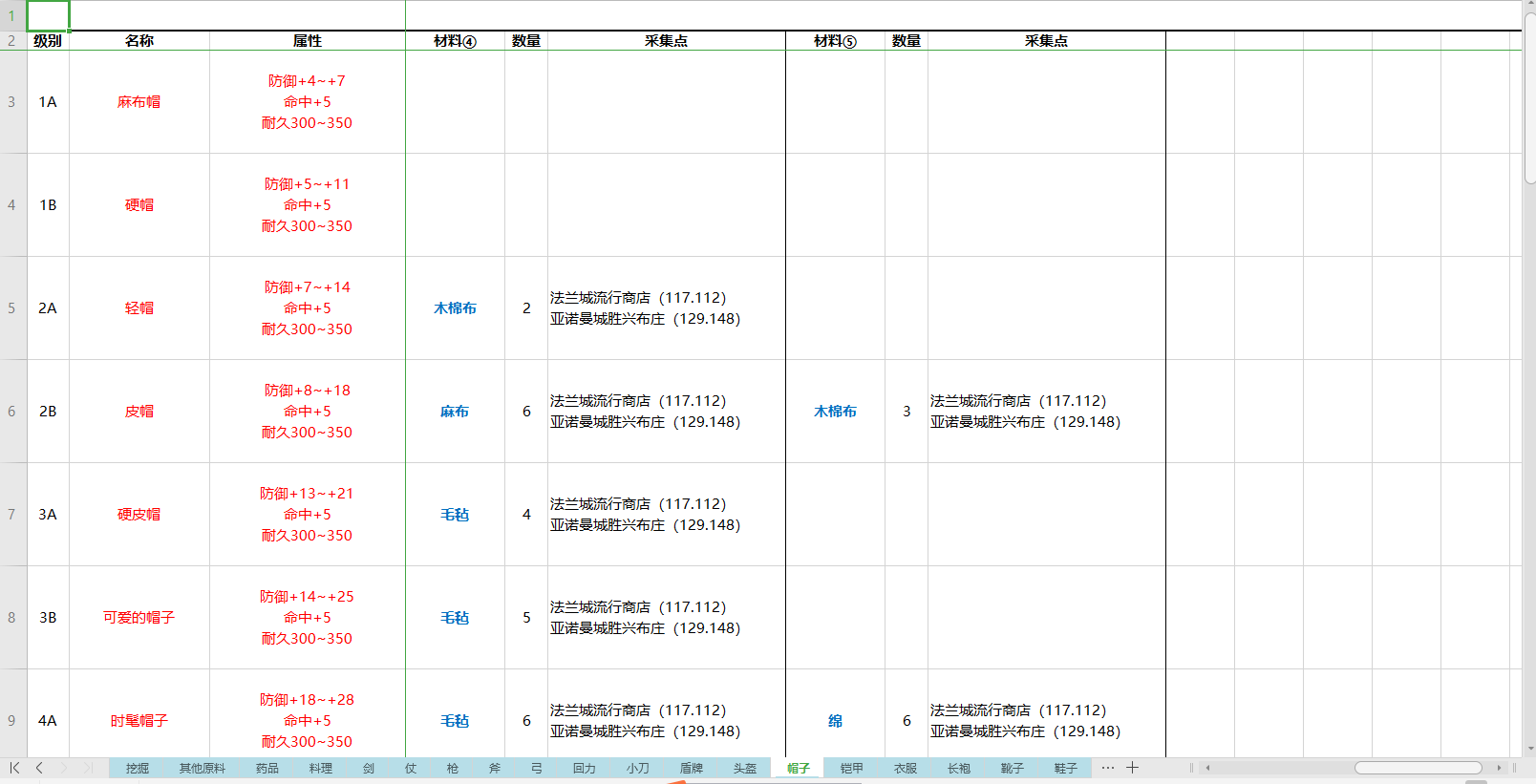Select the 麻布帽 name cell

coord(139,102)
